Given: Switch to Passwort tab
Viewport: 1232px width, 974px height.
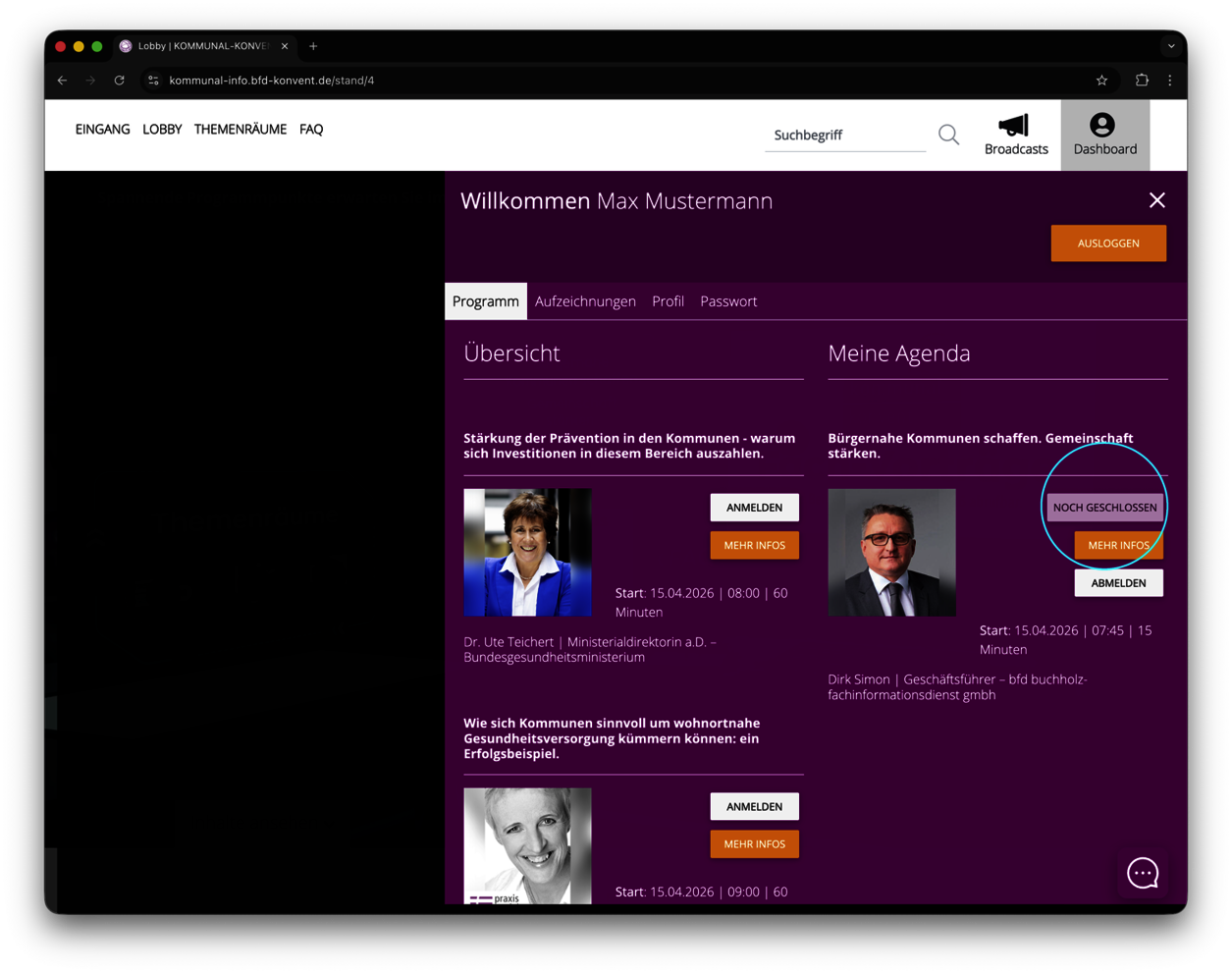Looking at the screenshot, I should [728, 301].
